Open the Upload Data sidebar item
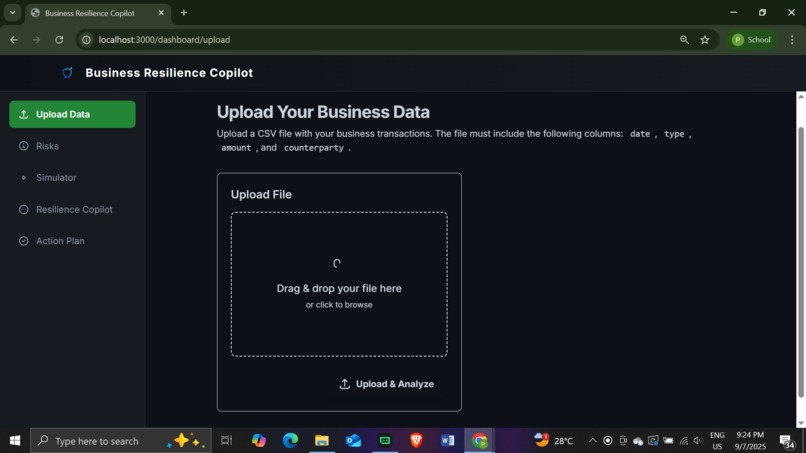Screen dimensions: 806x453 [x=72, y=114]
